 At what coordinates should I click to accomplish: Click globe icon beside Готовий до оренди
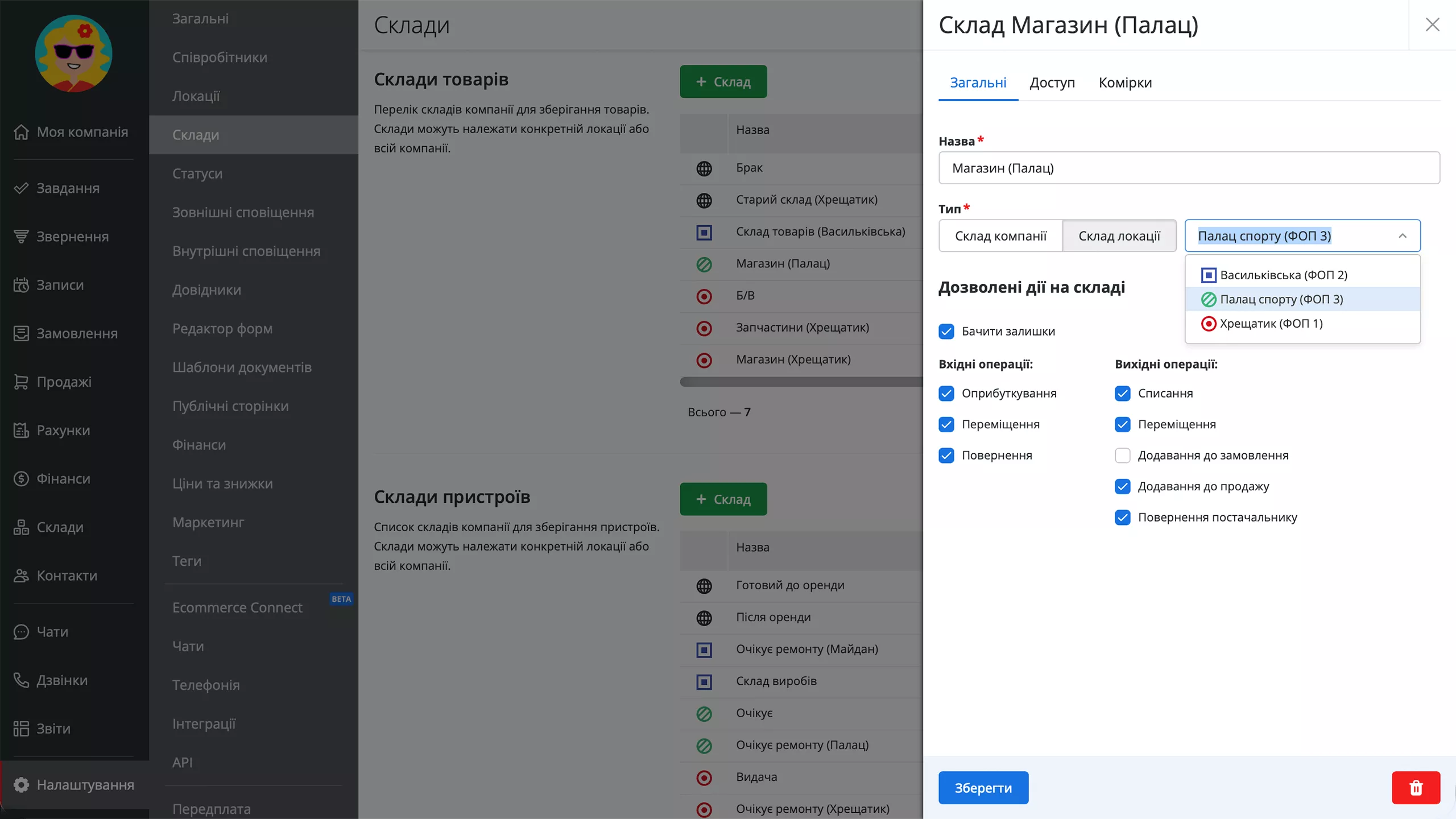coord(704,586)
